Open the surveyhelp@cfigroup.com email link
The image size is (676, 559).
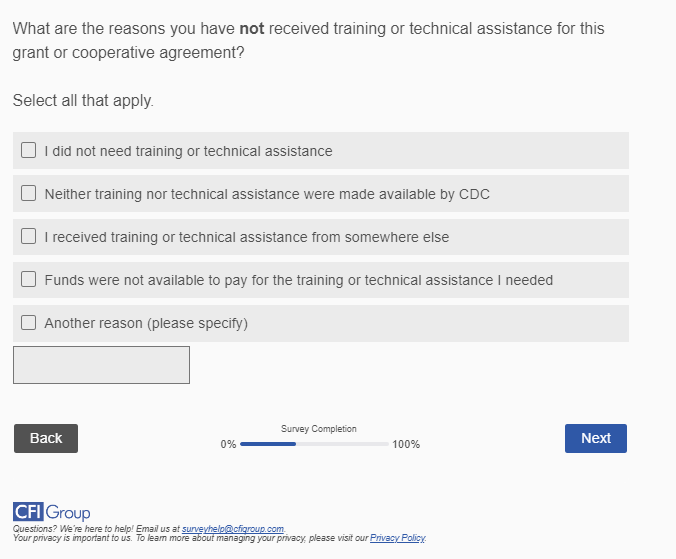[x=233, y=529]
